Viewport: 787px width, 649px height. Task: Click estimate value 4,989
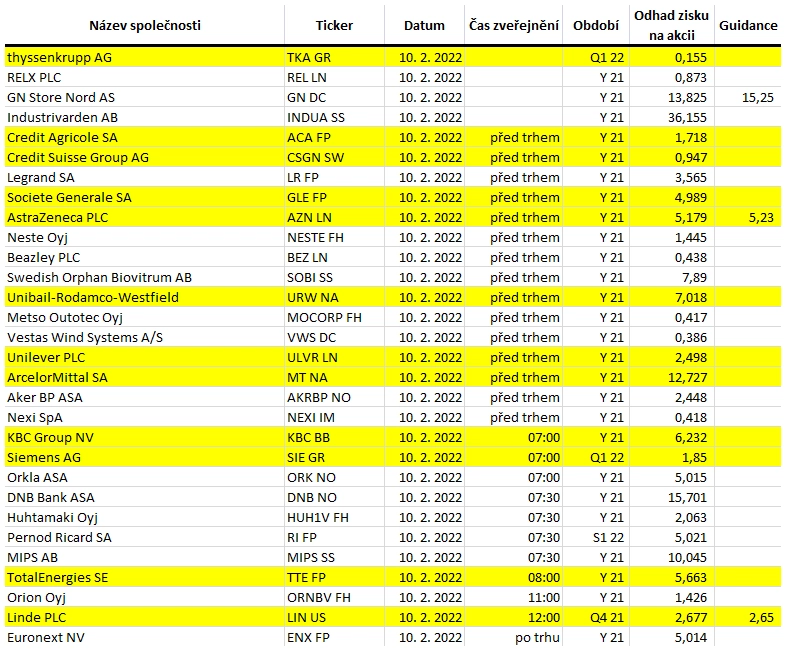pyautogui.click(x=672, y=198)
